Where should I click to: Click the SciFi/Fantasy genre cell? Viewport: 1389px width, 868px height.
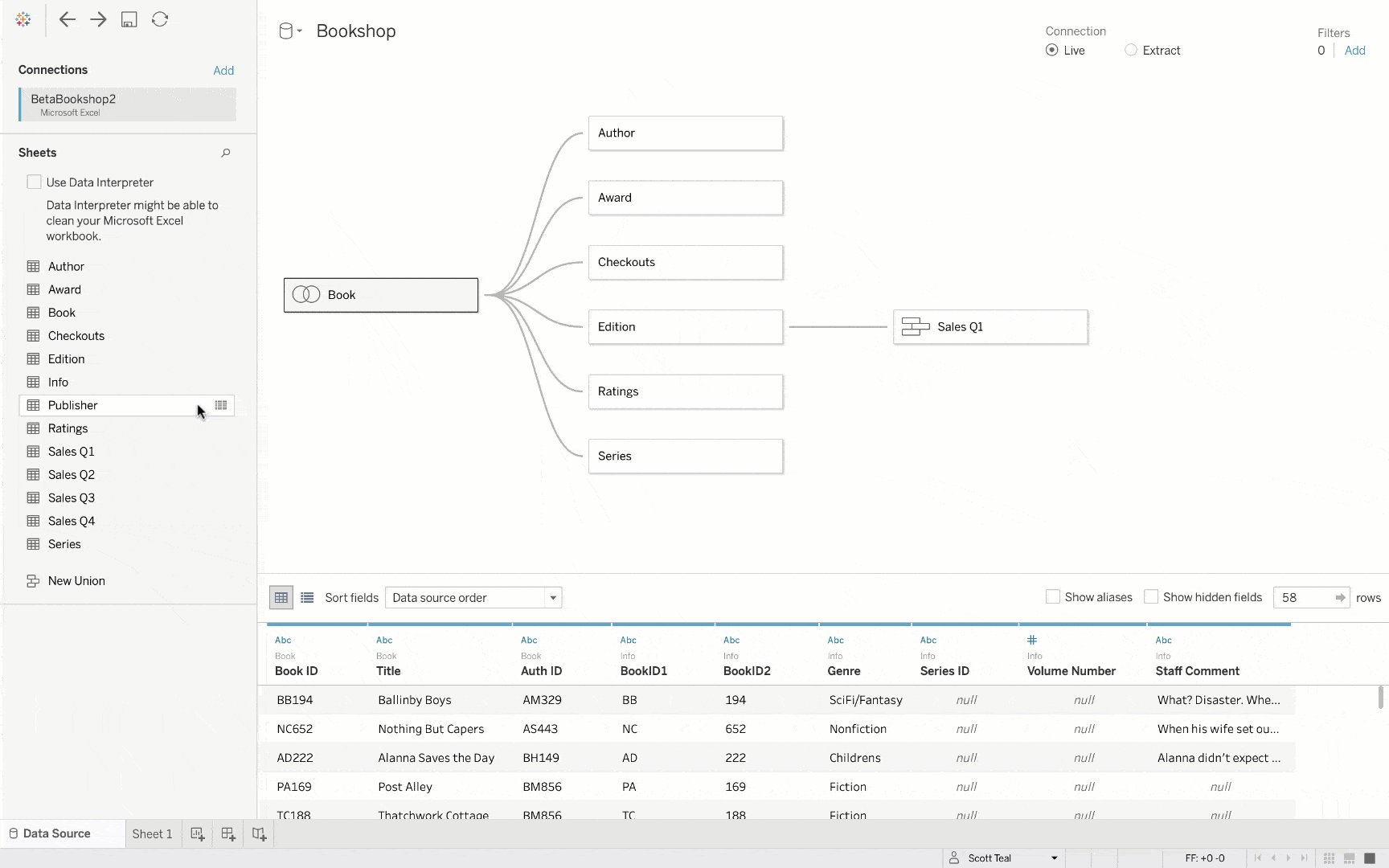866,700
